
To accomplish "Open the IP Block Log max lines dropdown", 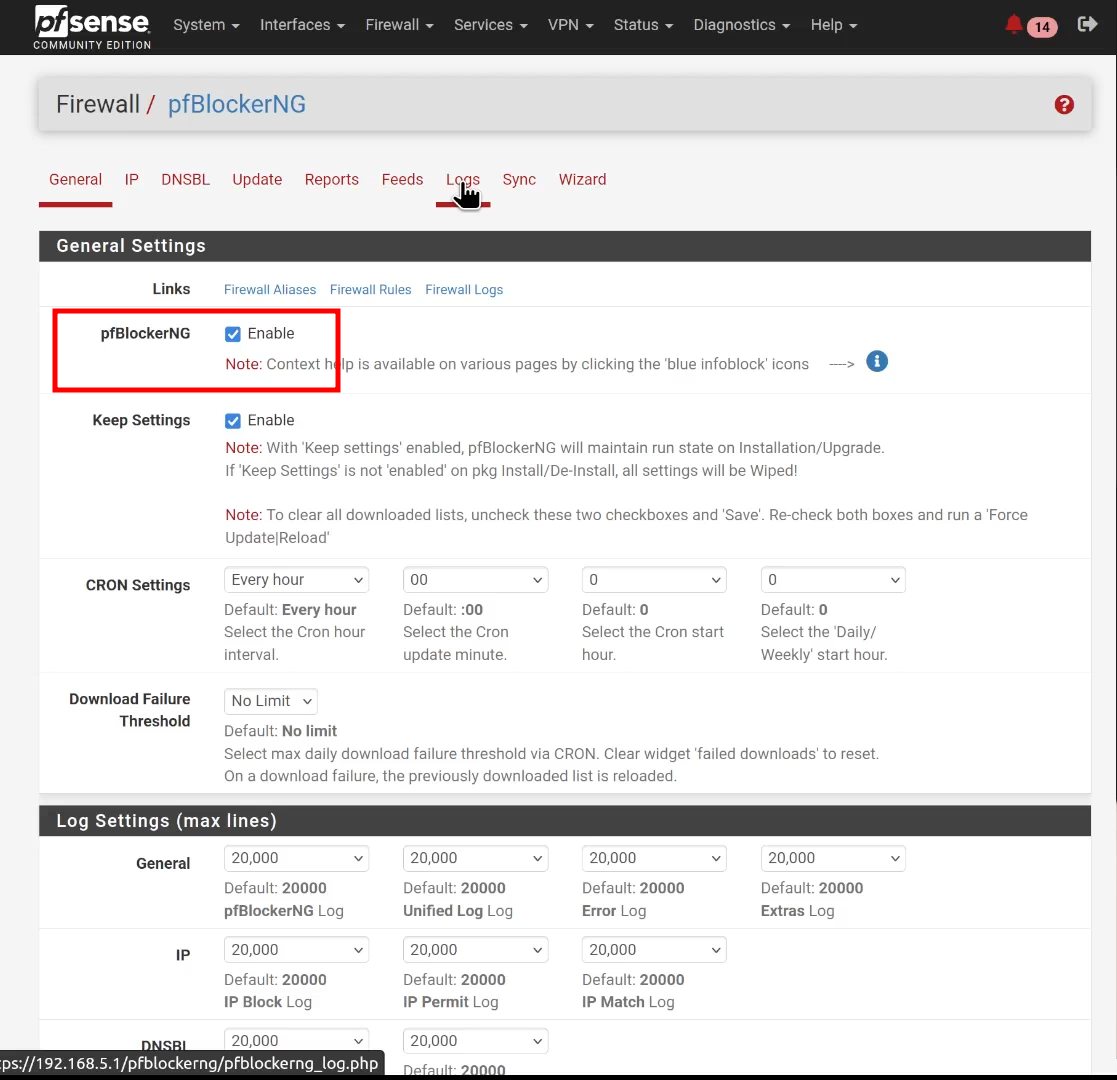I will coord(296,950).
